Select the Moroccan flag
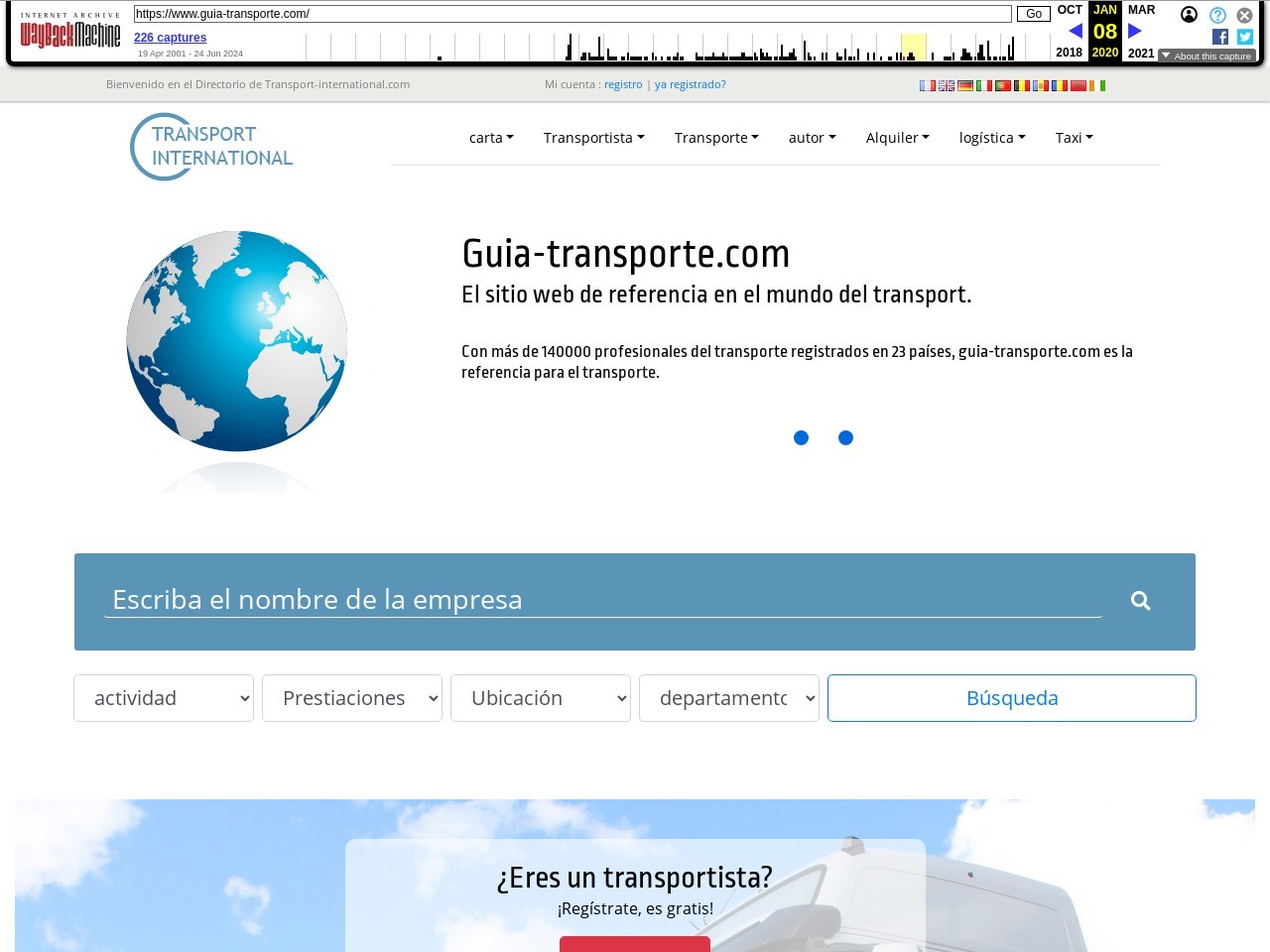 click(1078, 86)
